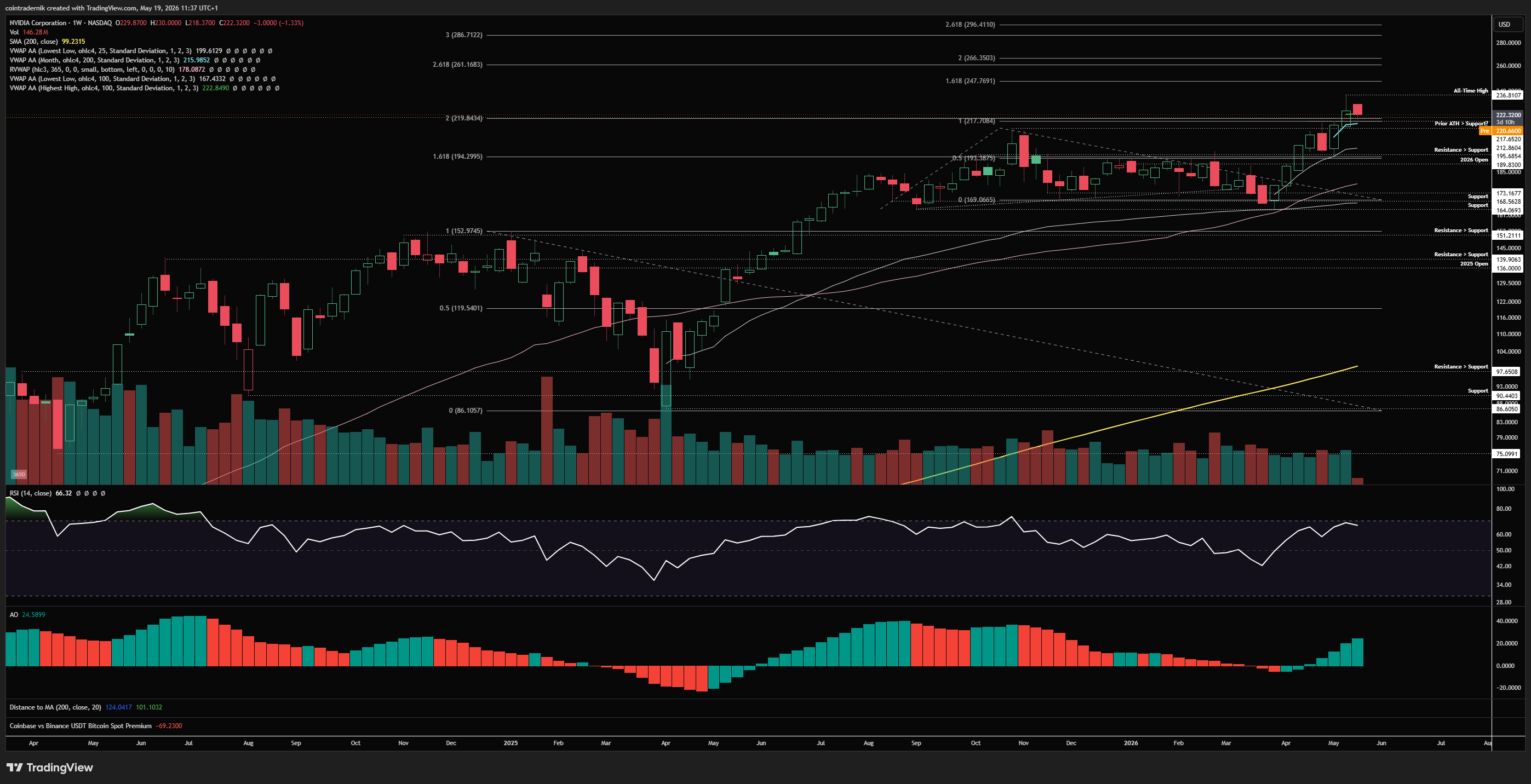Viewport: 1531px width, 784px height.
Task: Click the Fib 1.618 (247.7691) level label
Action: [x=970, y=81]
